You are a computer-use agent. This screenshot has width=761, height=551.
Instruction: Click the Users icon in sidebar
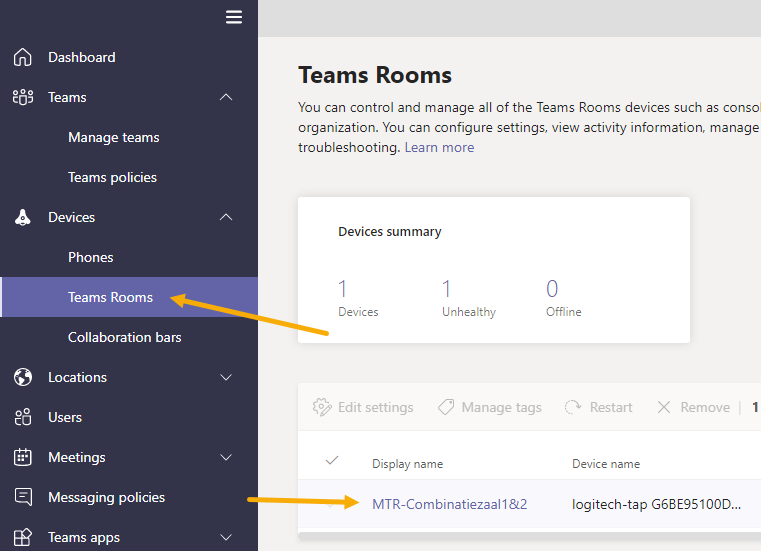[23, 417]
